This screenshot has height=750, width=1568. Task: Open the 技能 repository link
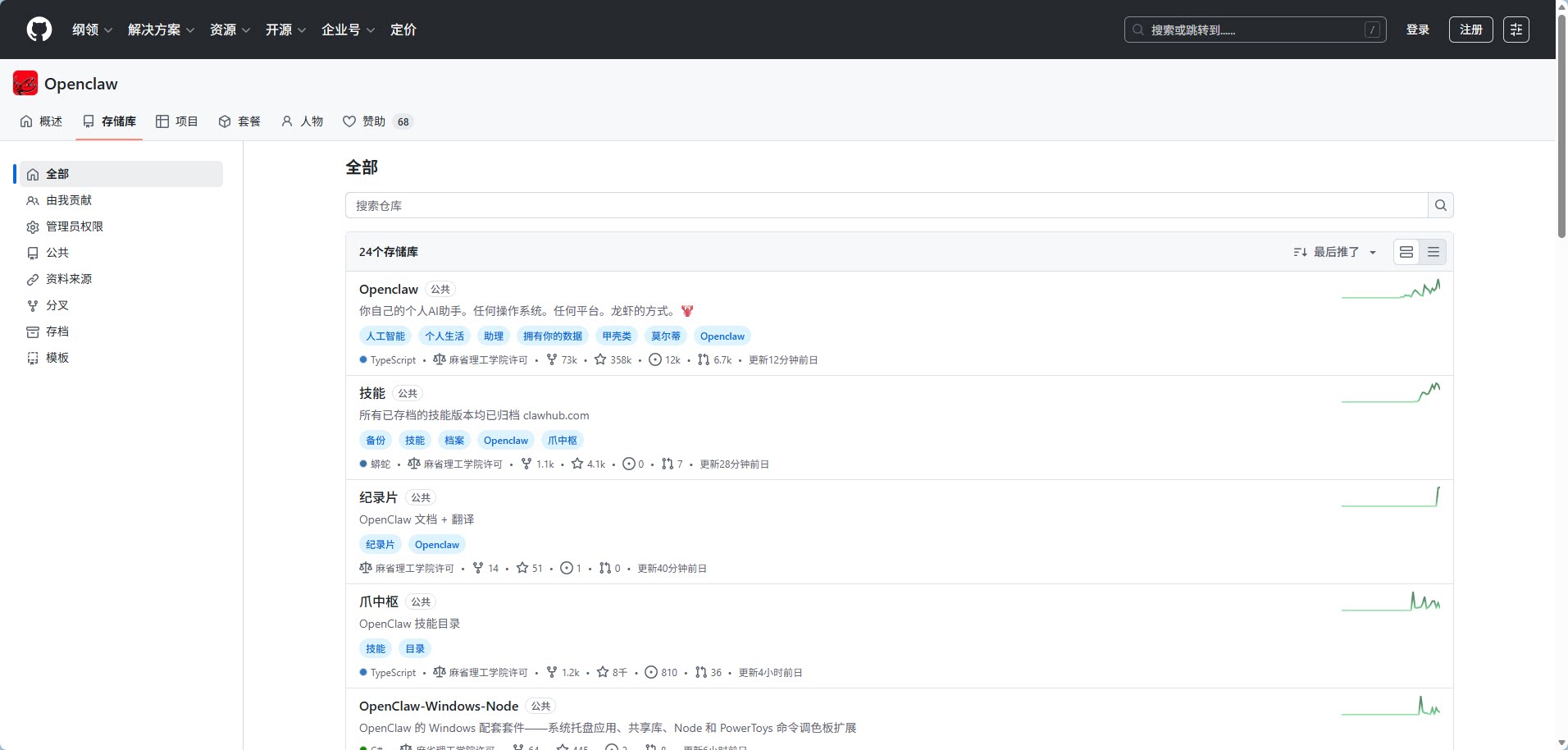[372, 393]
